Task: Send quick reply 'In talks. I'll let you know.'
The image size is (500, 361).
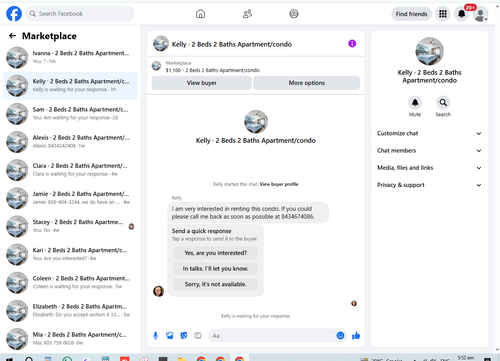Action: (216, 269)
